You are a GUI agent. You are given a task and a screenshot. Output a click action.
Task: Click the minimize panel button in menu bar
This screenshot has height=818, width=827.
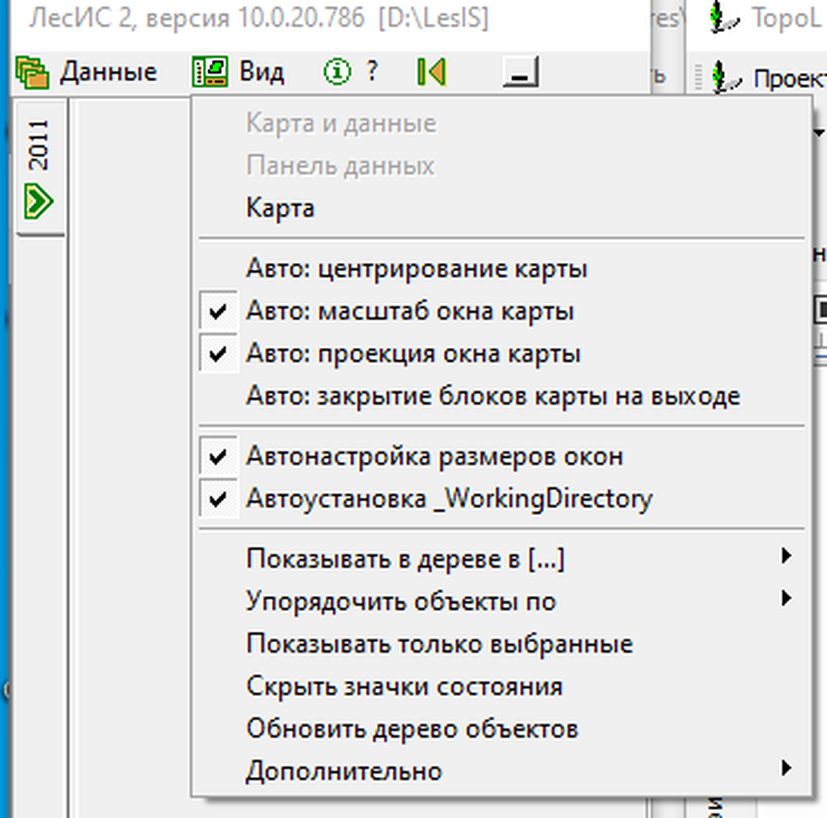point(520,72)
